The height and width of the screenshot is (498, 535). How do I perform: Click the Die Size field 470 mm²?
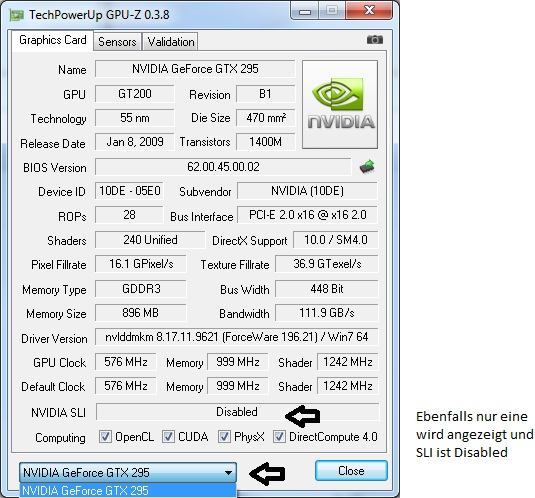point(265,118)
